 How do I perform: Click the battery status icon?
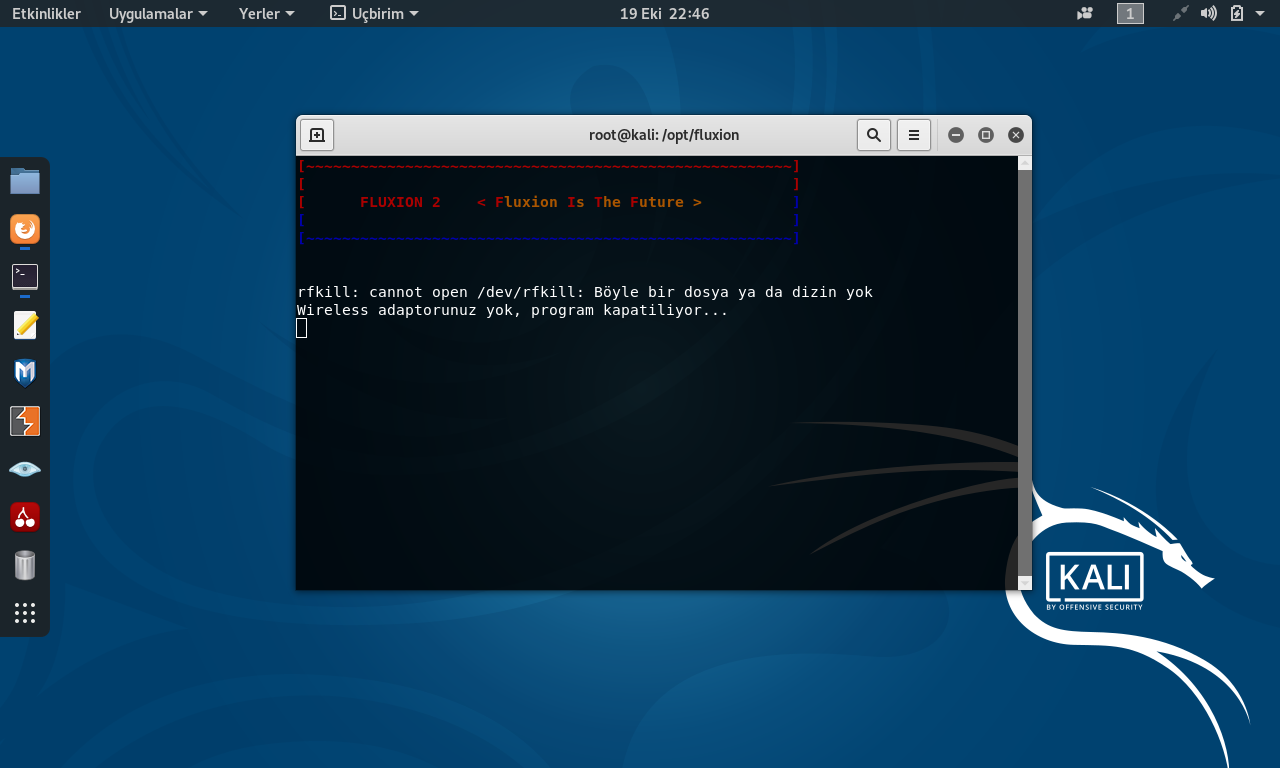1236,13
